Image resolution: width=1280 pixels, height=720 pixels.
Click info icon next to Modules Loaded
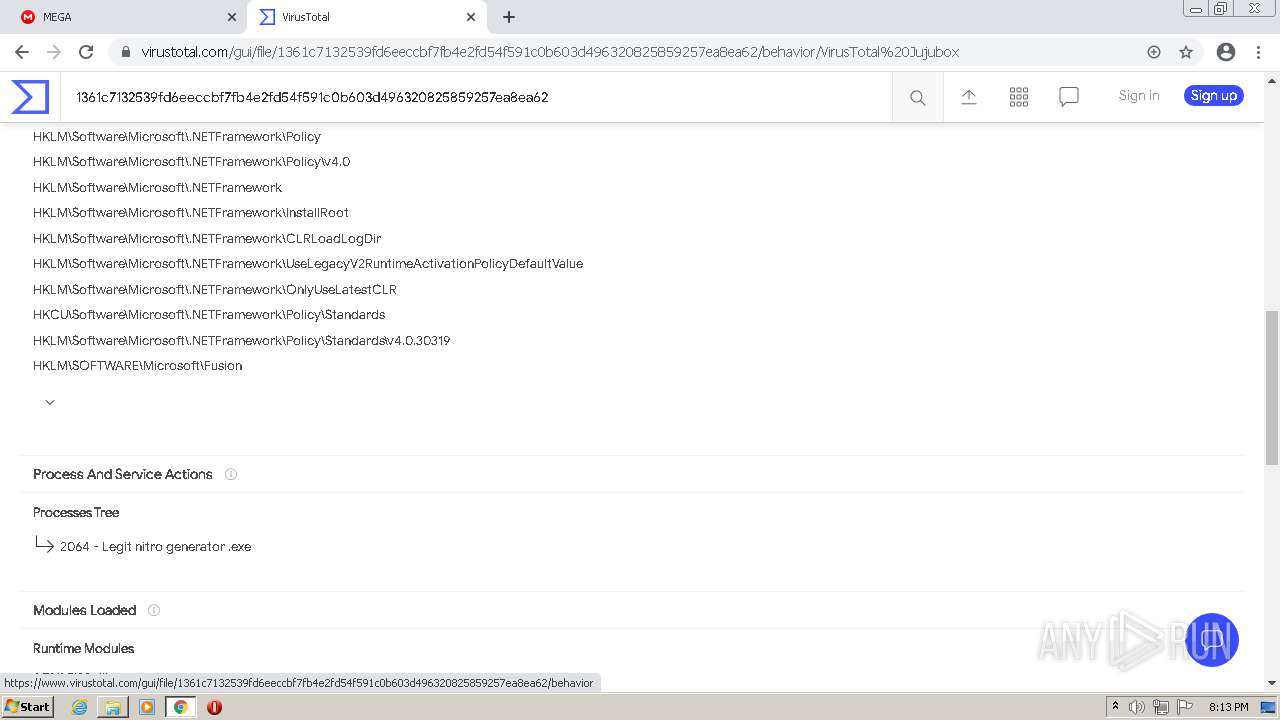click(x=154, y=610)
